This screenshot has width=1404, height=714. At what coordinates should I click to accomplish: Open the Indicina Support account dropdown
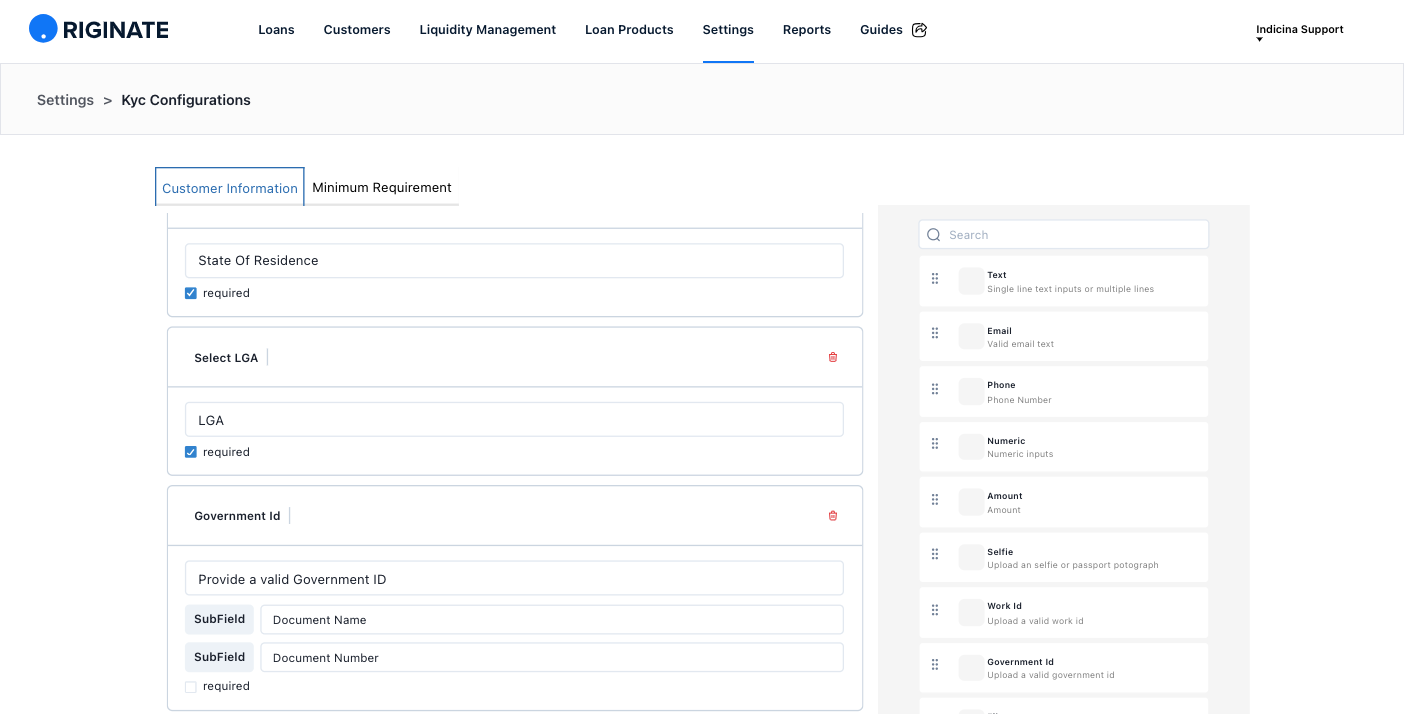pos(1299,31)
